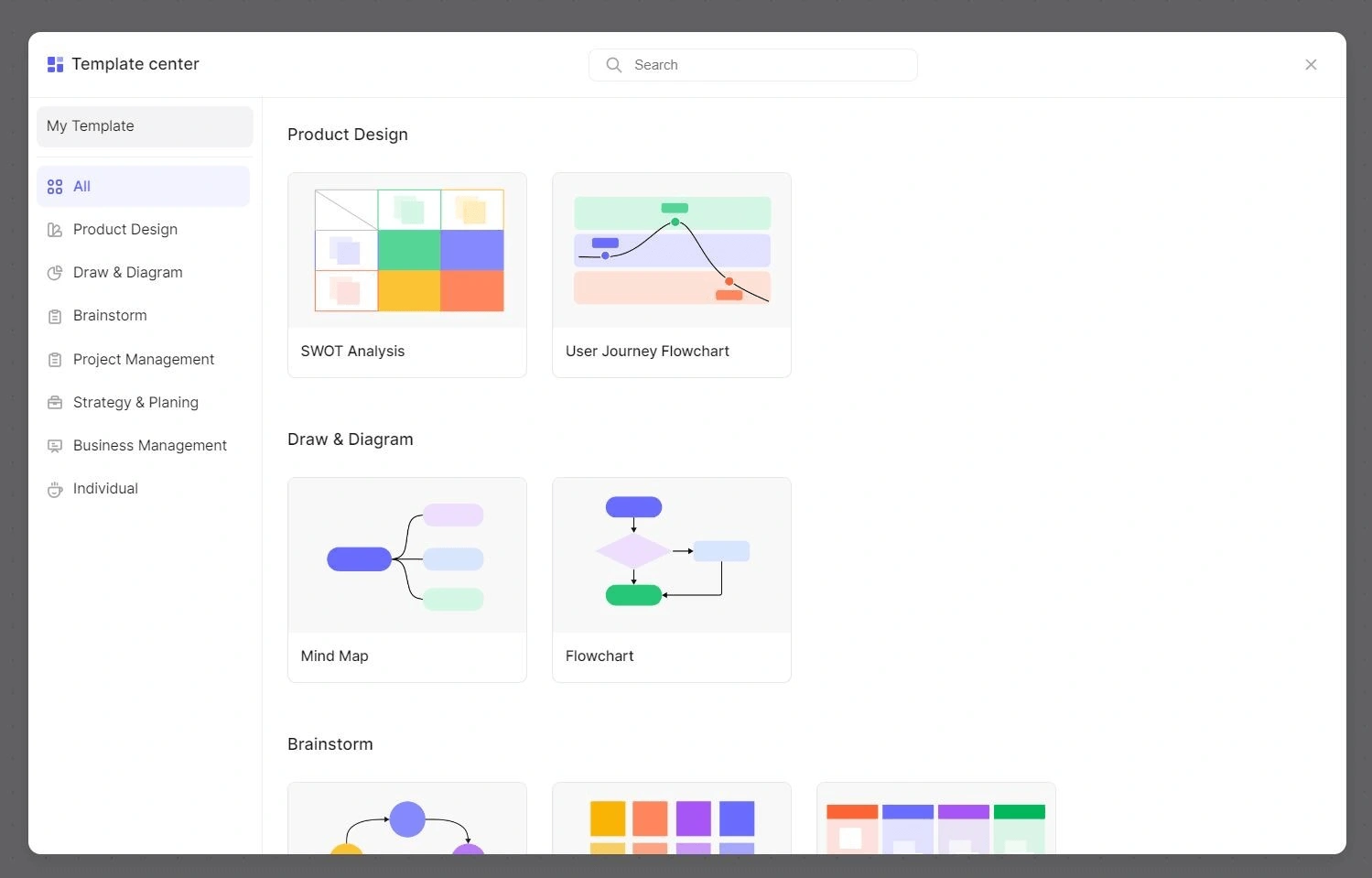Image resolution: width=1372 pixels, height=878 pixels.
Task: Click the Product Design section heading
Action: point(348,135)
